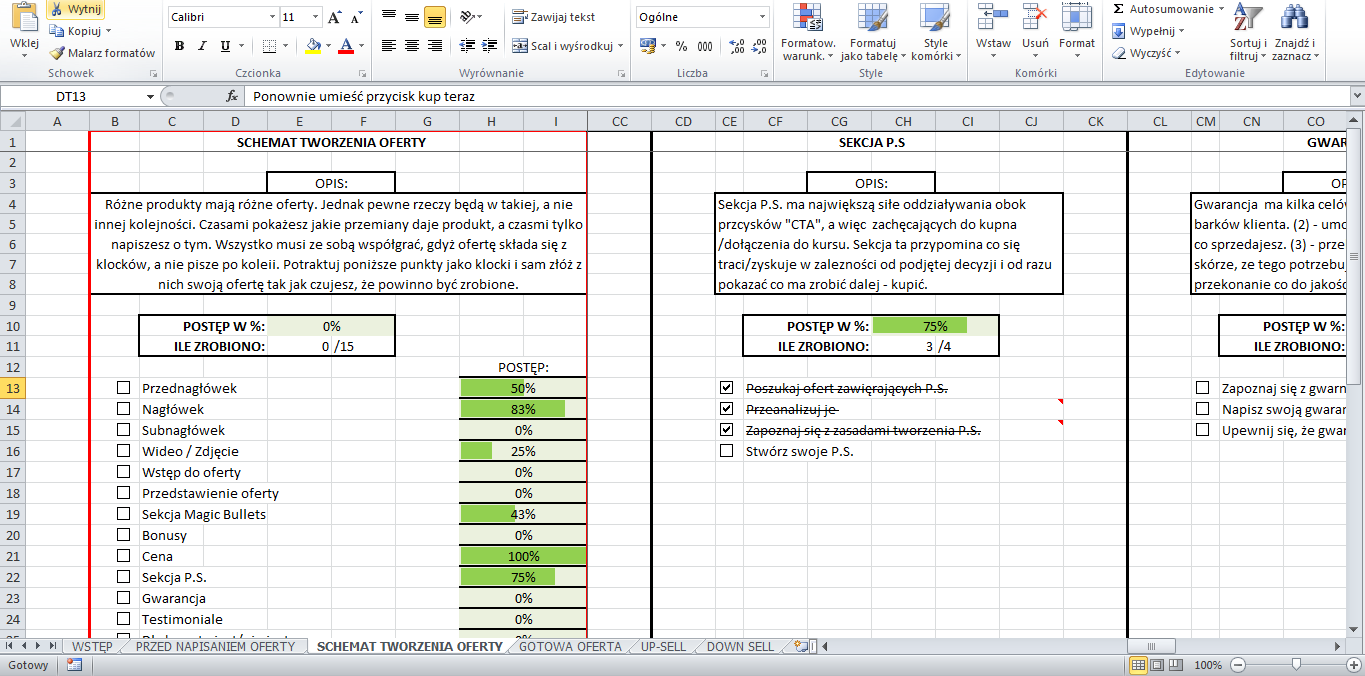
Task: Open the UP-SELL sheet tab
Action: pos(663,647)
